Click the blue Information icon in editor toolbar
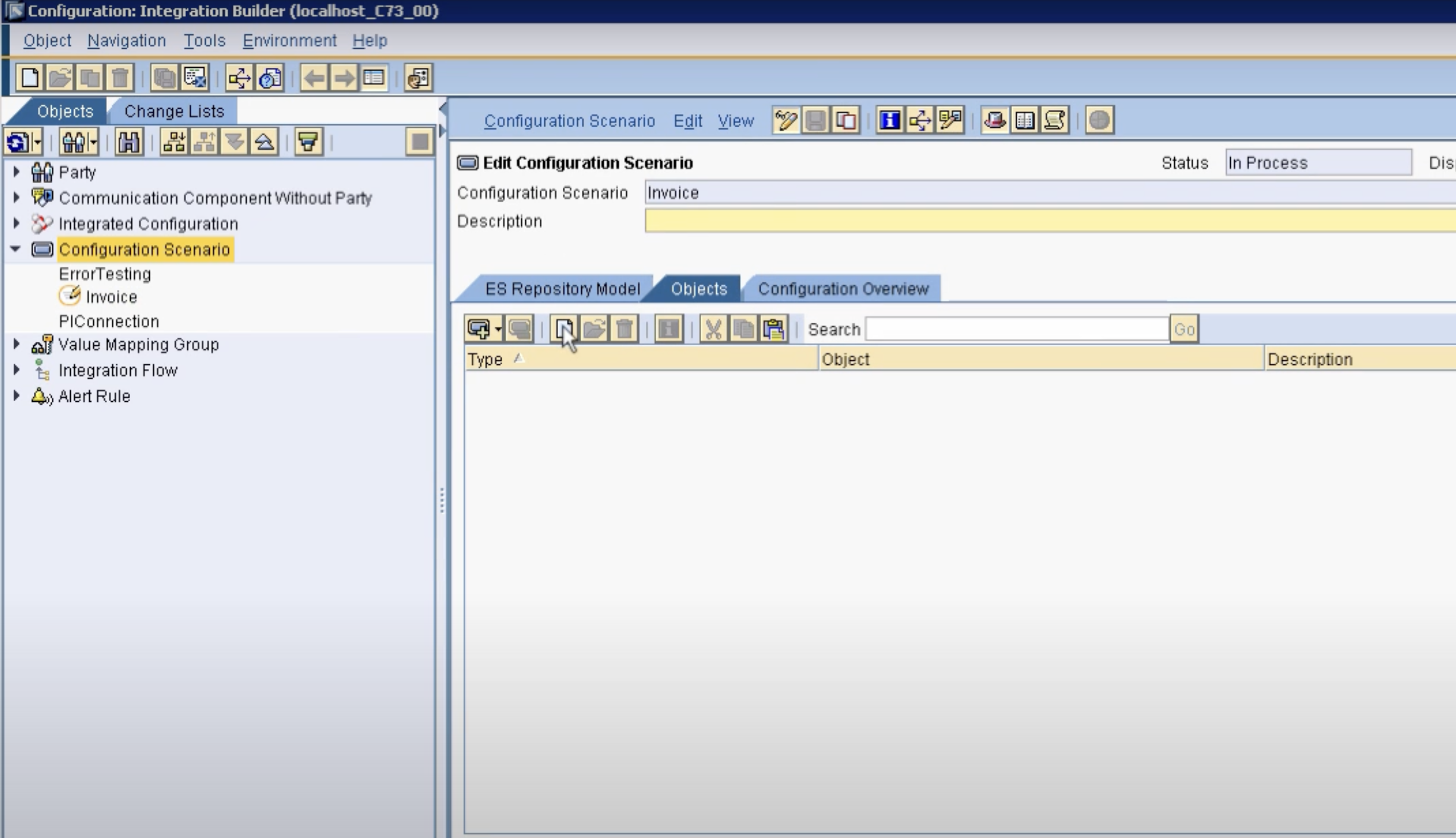This screenshot has height=838, width=1456. coord(890,121)
